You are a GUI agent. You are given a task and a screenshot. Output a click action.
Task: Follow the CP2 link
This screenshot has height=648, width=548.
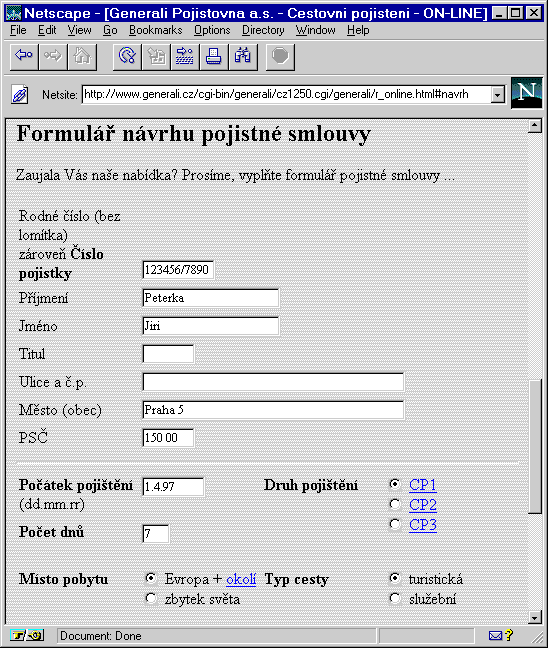click(x=422, y=505)
